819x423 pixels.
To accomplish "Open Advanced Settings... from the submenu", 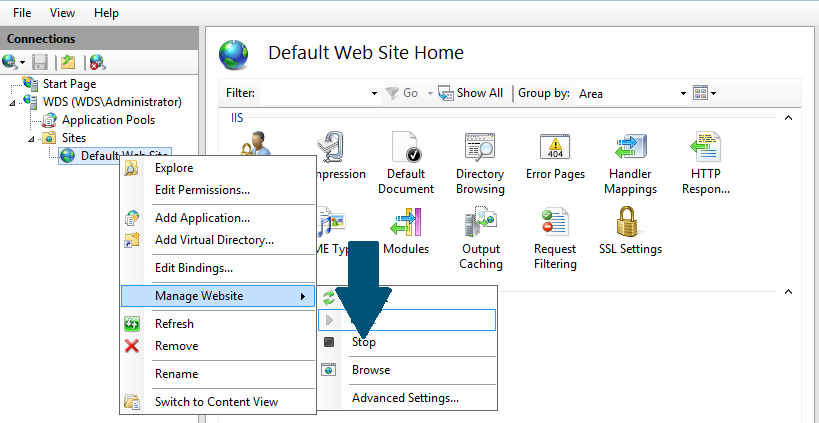I will click(x=407, y=398).
